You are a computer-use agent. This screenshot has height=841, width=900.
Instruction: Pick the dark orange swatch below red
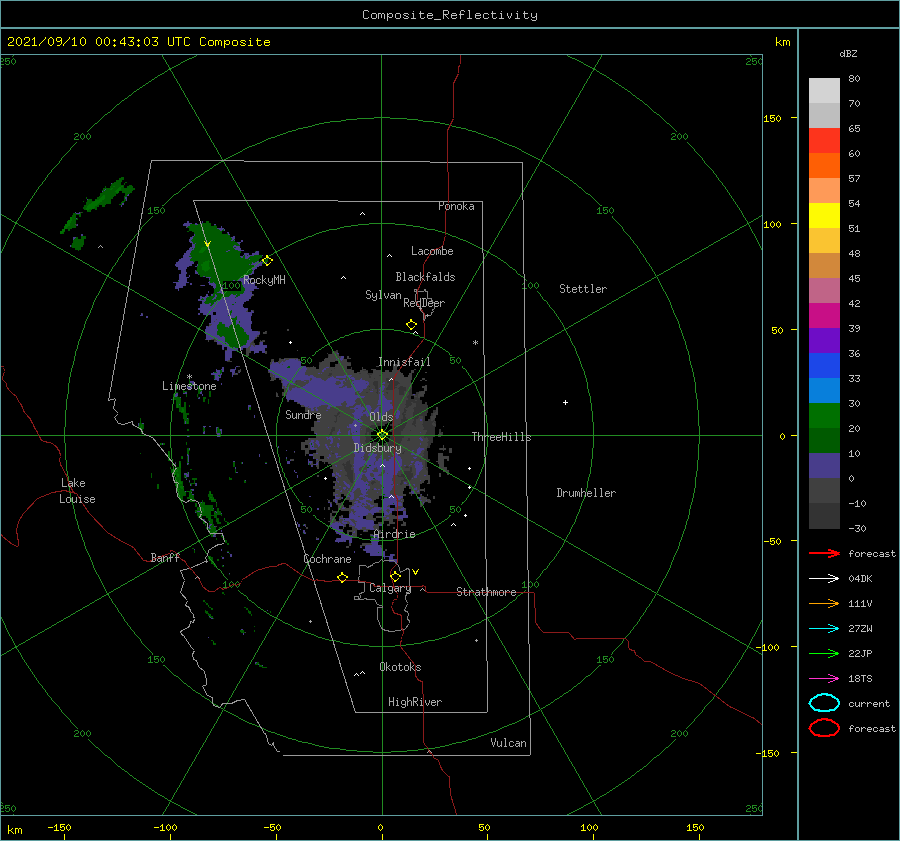(824, 165)
